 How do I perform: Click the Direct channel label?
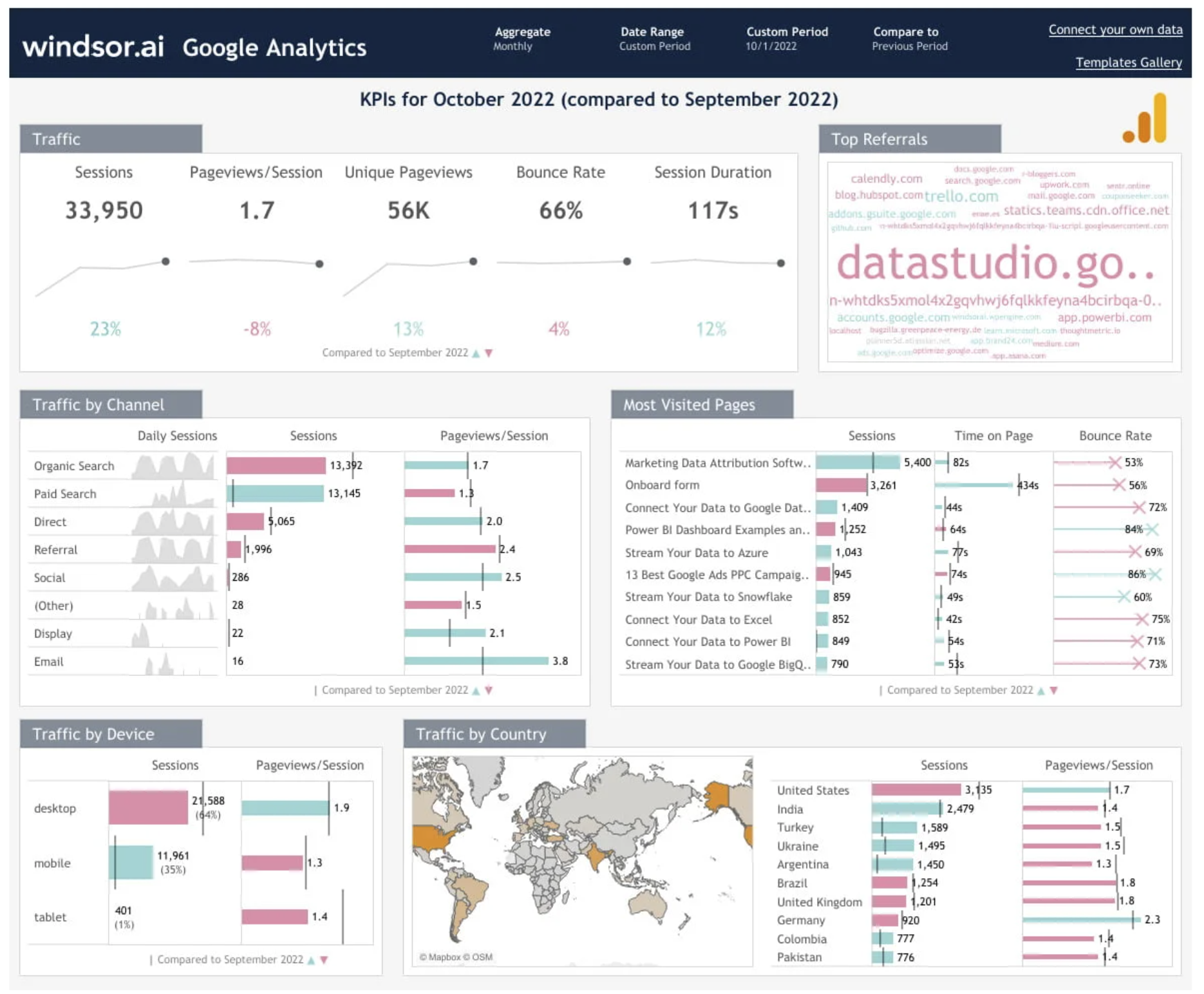50,522
